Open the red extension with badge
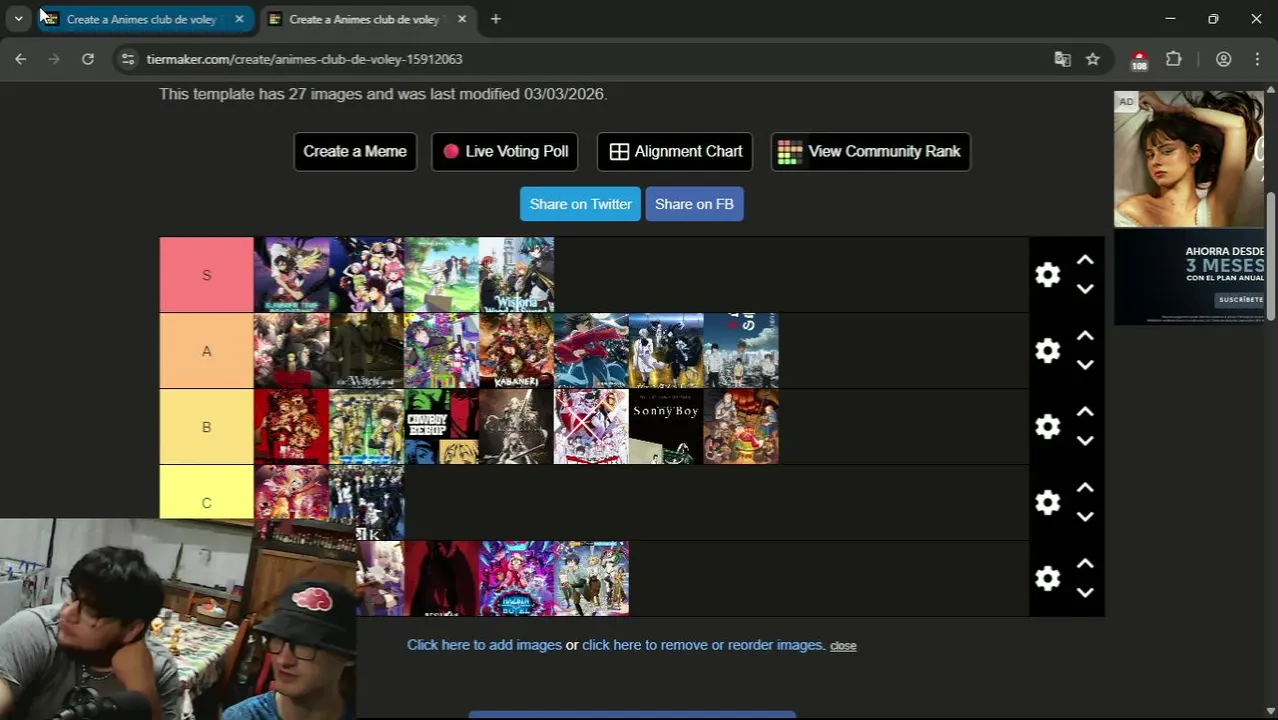1278x720 pixels. point(1139,60)
